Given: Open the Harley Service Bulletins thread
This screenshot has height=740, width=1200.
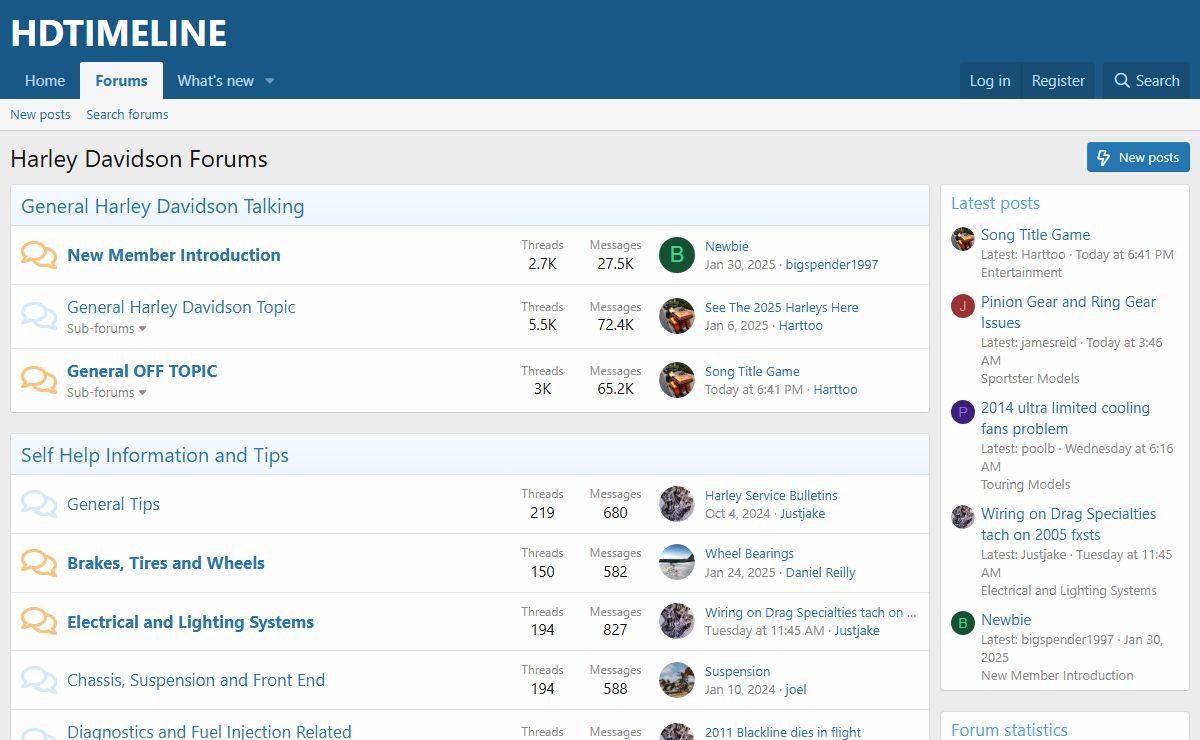Looking at the screenshot, I should click(x=771, y=495).
